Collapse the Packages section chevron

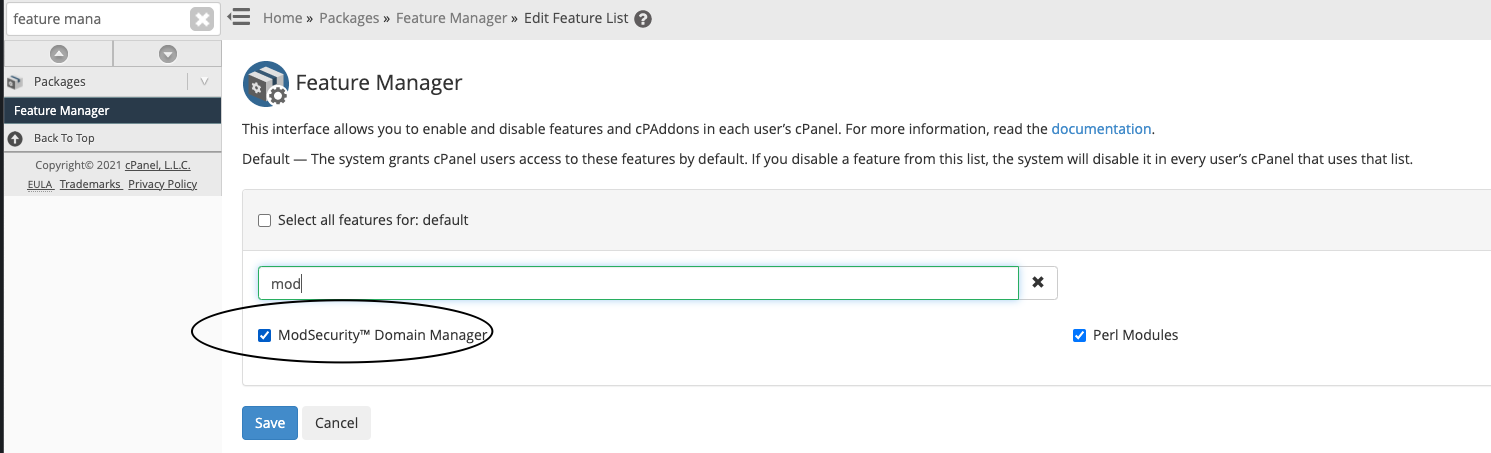click(x=204, y=82)
